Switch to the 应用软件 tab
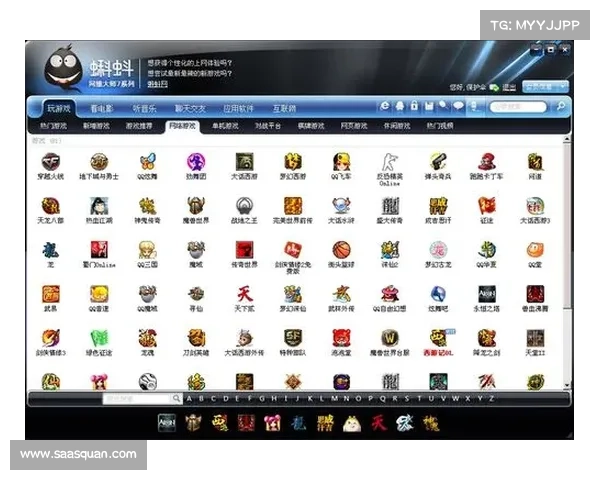 click(238, 109)
